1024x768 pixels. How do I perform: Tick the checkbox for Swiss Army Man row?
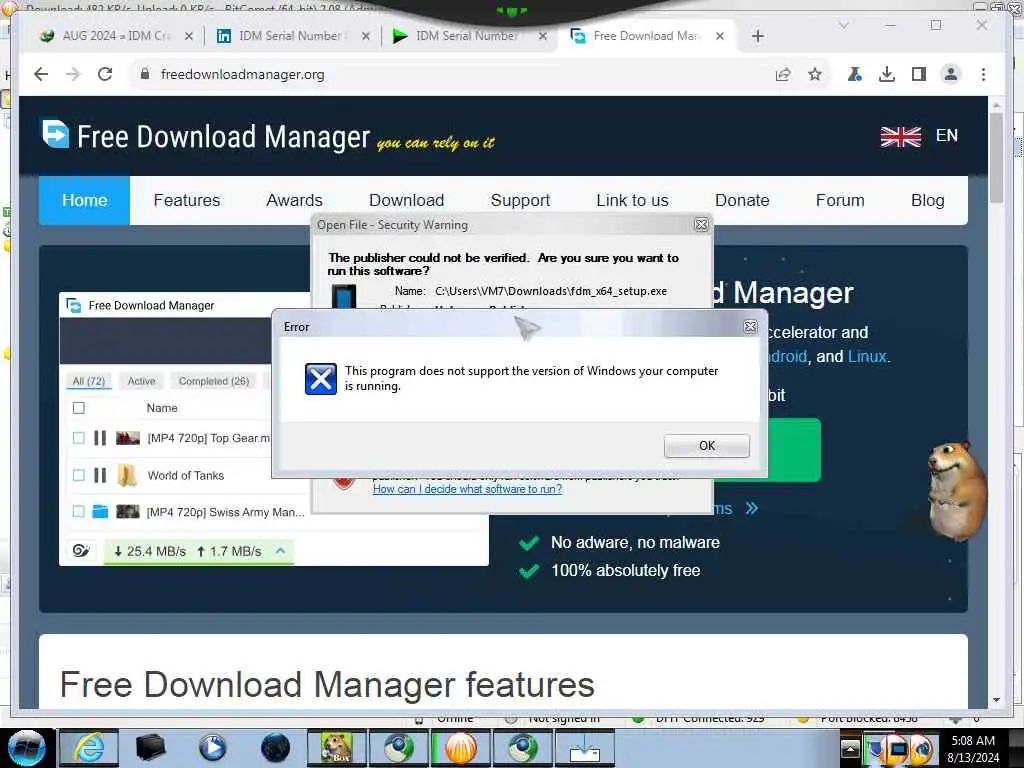tap(79, 512)
